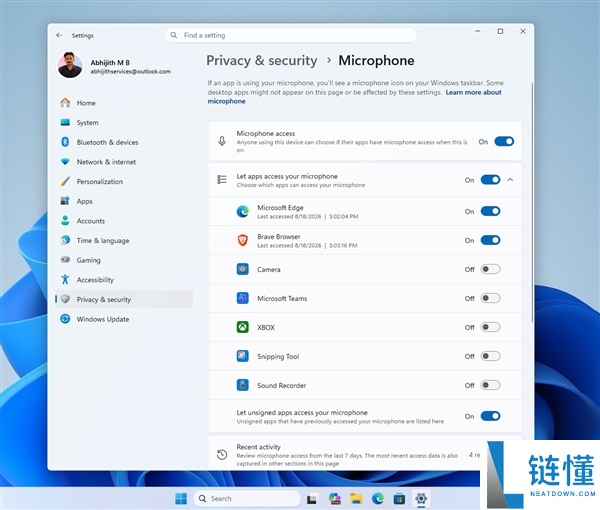Screen dimensions: 600x510
Task: Click the microphone icon beside Microphone access
Action: 222,141
